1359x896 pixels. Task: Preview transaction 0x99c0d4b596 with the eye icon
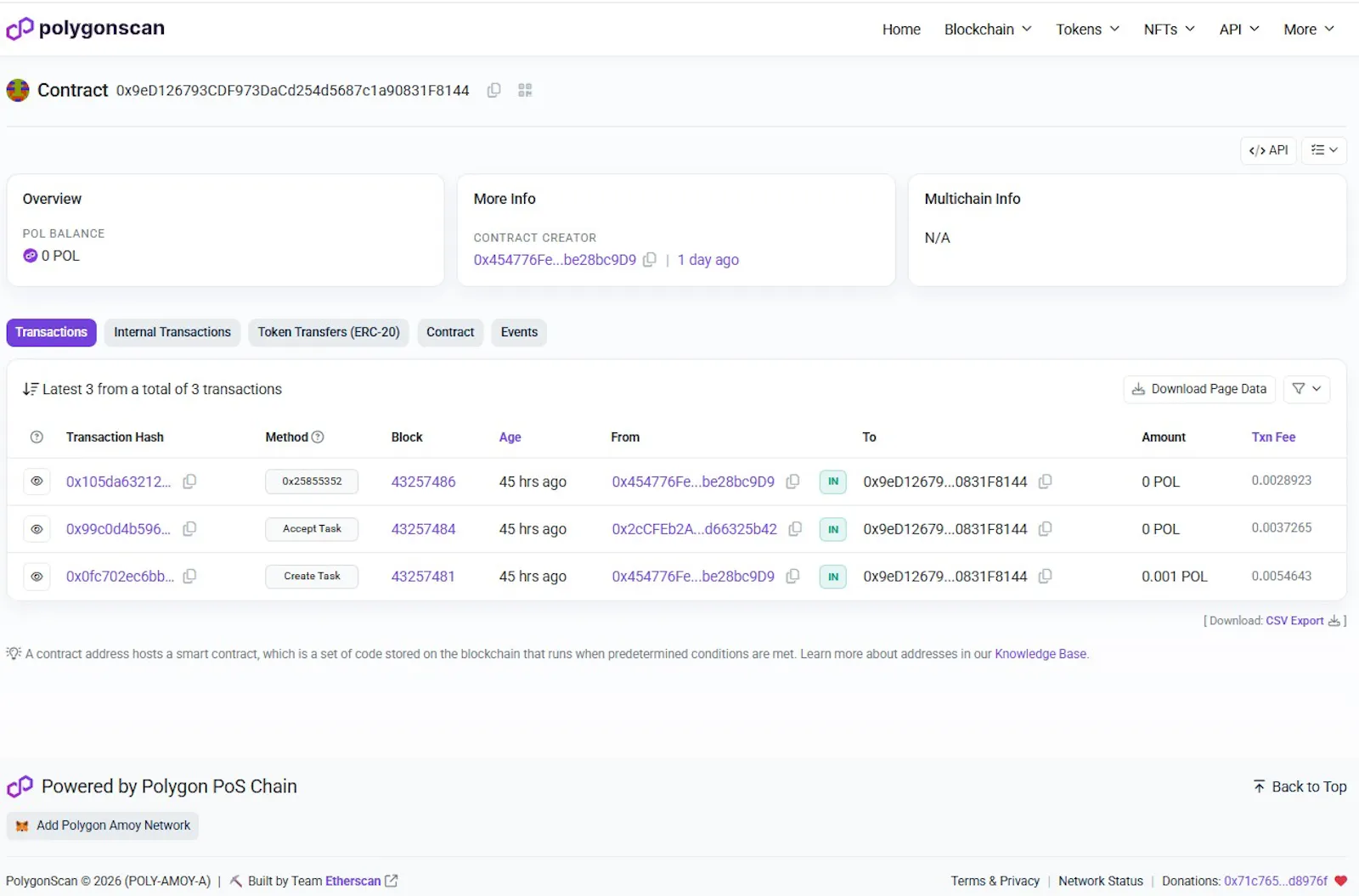37,529
